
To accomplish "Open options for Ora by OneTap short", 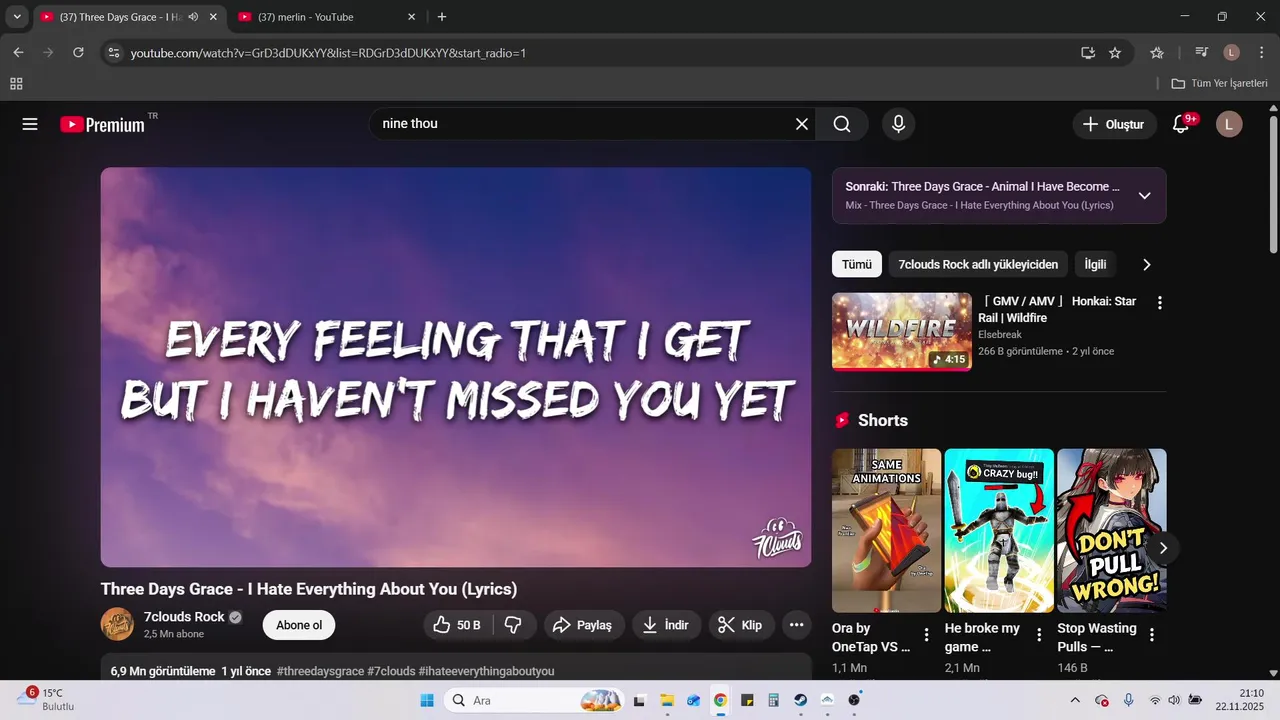I will (x=926, y=634).
